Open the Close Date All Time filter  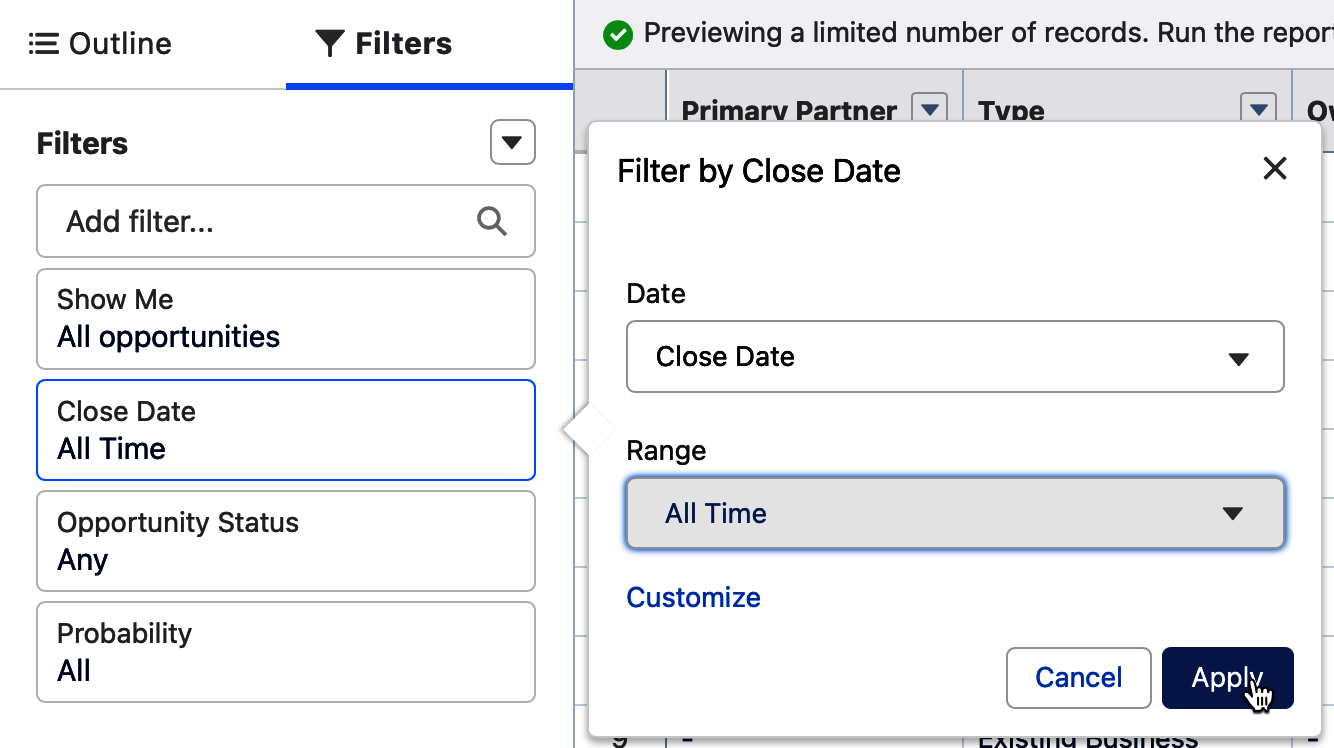click(286, 430)
